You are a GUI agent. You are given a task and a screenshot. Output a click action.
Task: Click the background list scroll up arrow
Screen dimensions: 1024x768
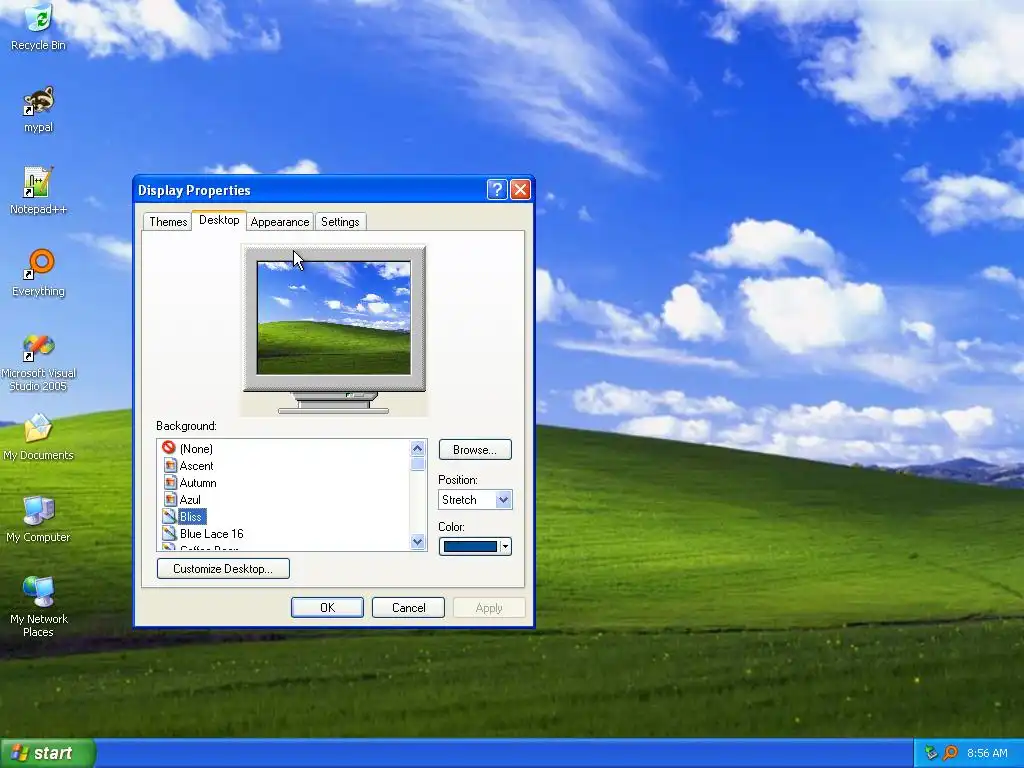tap(418, 448)
